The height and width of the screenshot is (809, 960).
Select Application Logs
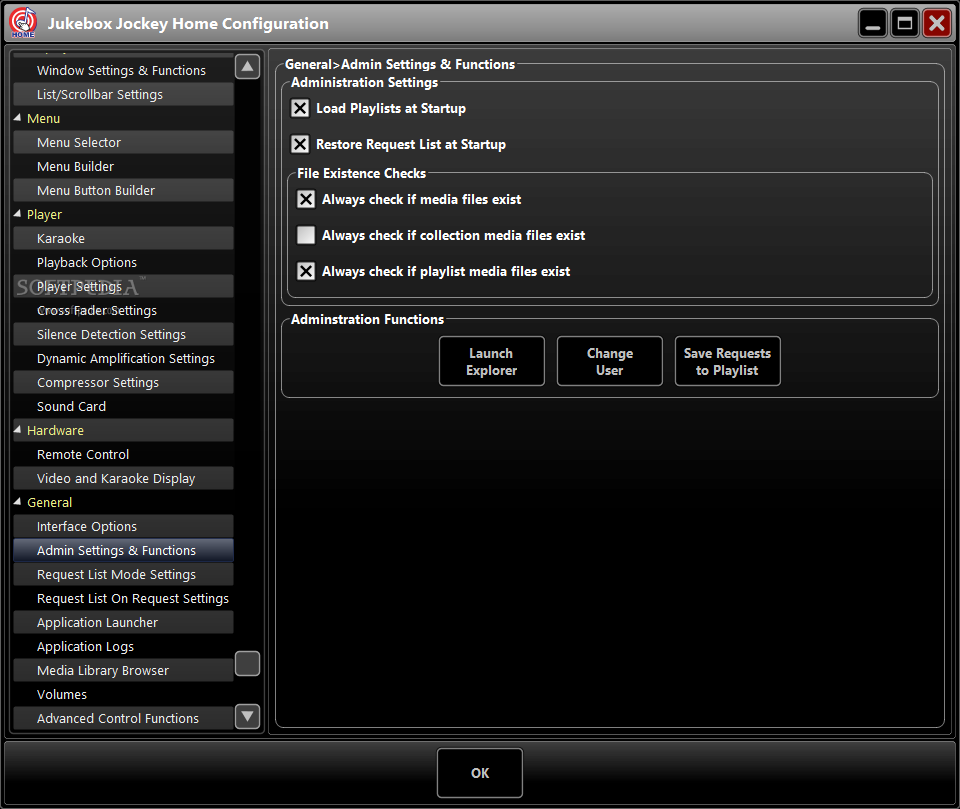coord(123,646)
